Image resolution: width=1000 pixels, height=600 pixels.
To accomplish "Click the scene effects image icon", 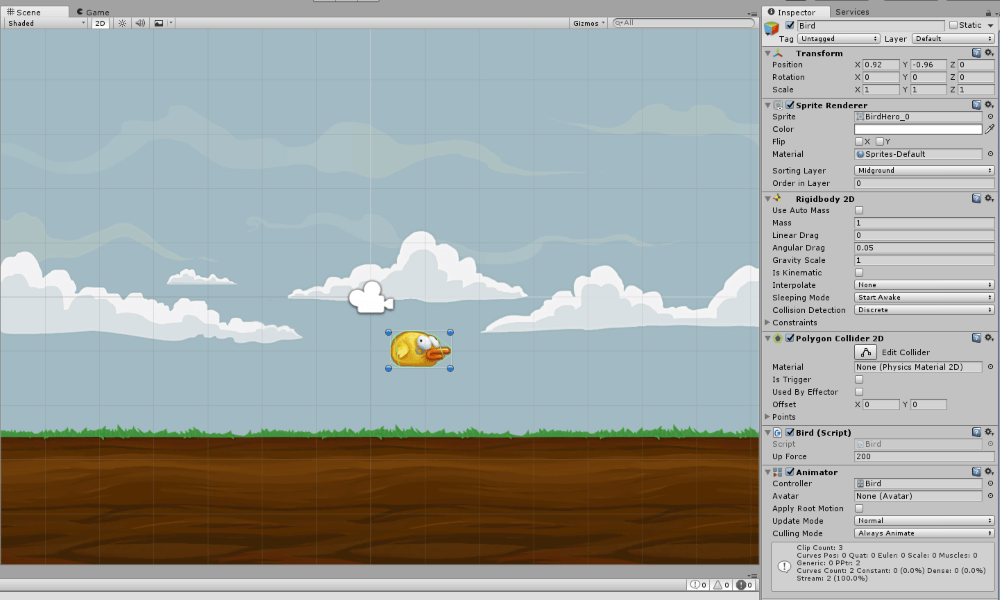I will 159,23.
